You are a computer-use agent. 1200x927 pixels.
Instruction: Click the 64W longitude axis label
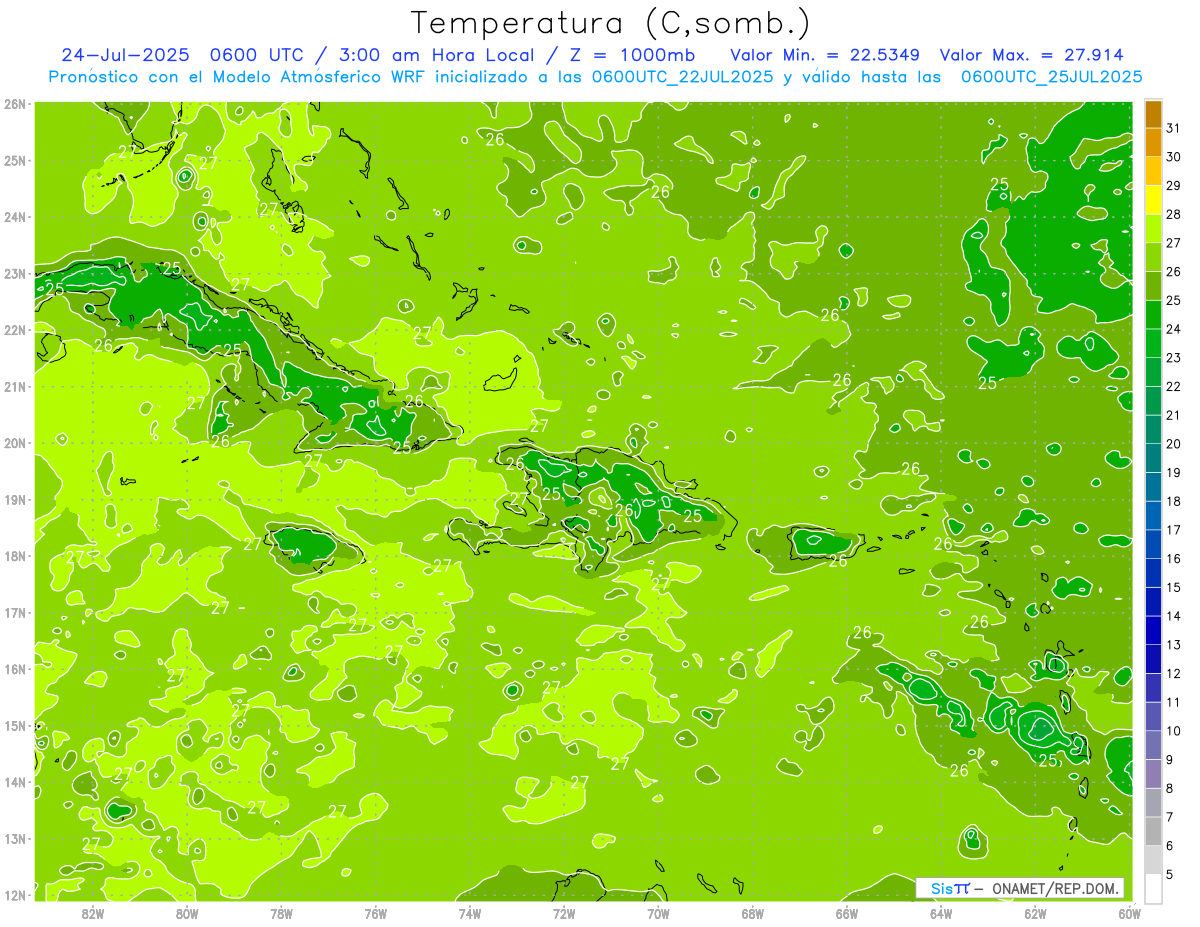941,913
